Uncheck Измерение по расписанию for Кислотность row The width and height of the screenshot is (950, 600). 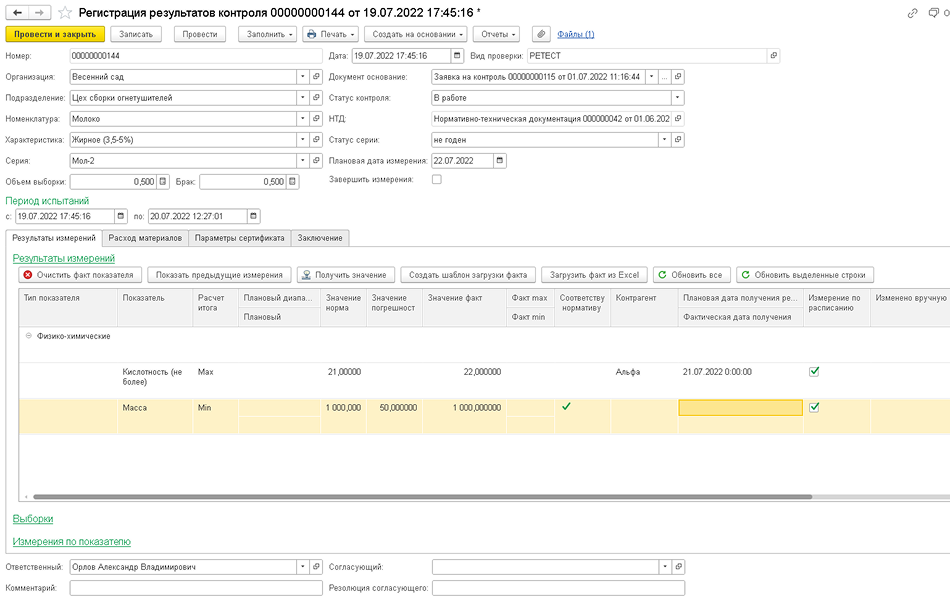pos(814,372)
